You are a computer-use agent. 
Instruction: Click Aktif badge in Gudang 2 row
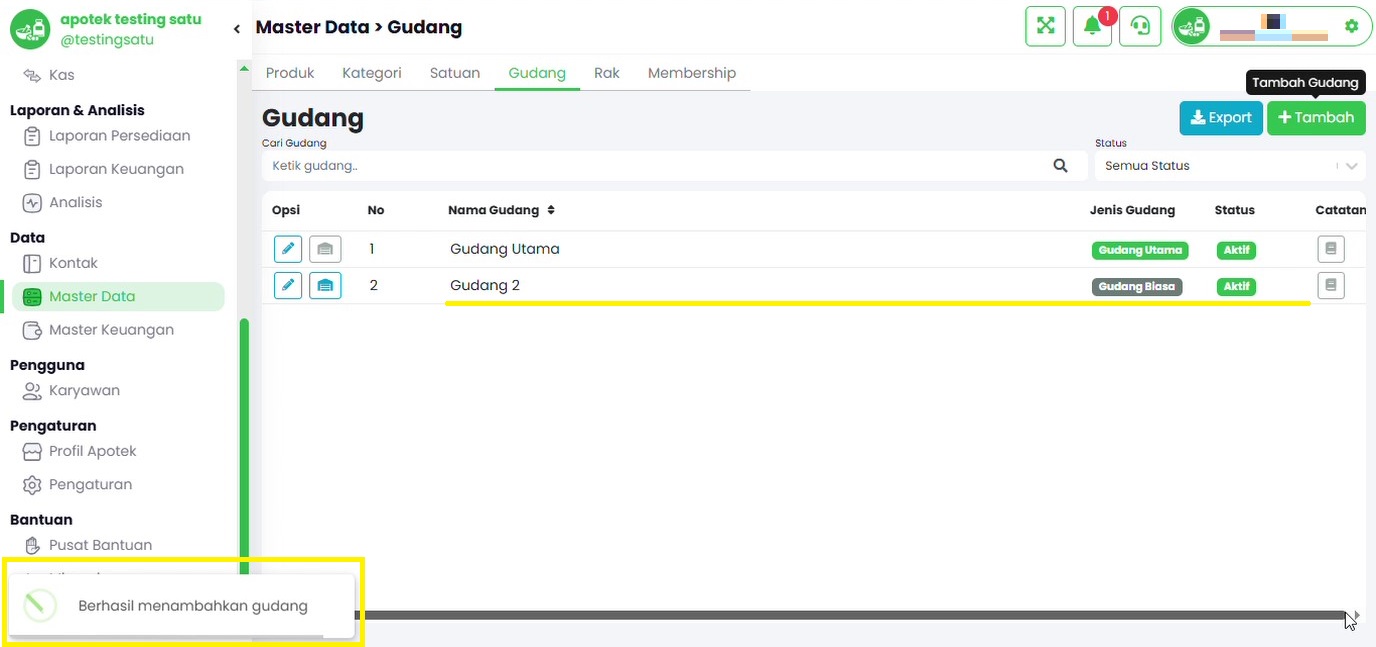pyautogui.click(x=1237, y=287)
